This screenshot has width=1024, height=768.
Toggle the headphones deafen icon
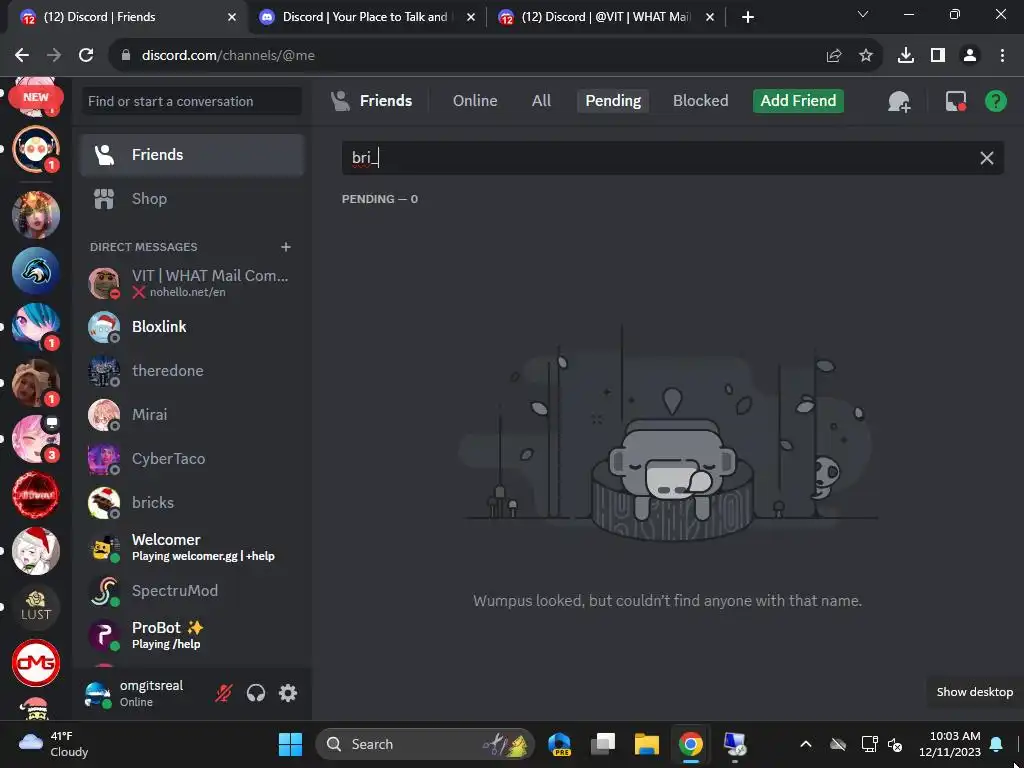coord(256,693)
